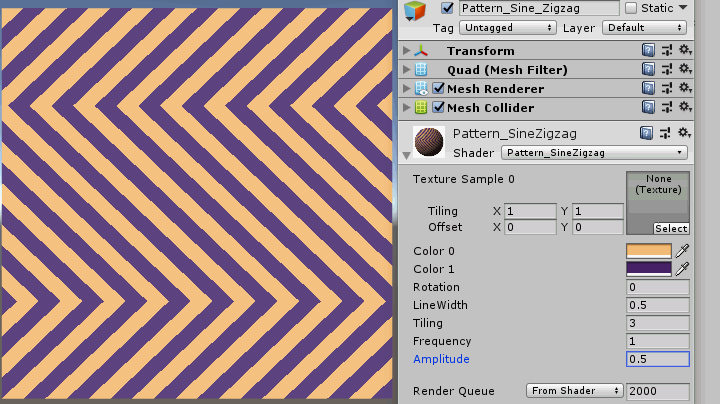This screenshot has width=720, height=404.
Task: Collapse the Pattern_SineZigzag material foldout
Action: pos(406,156)
